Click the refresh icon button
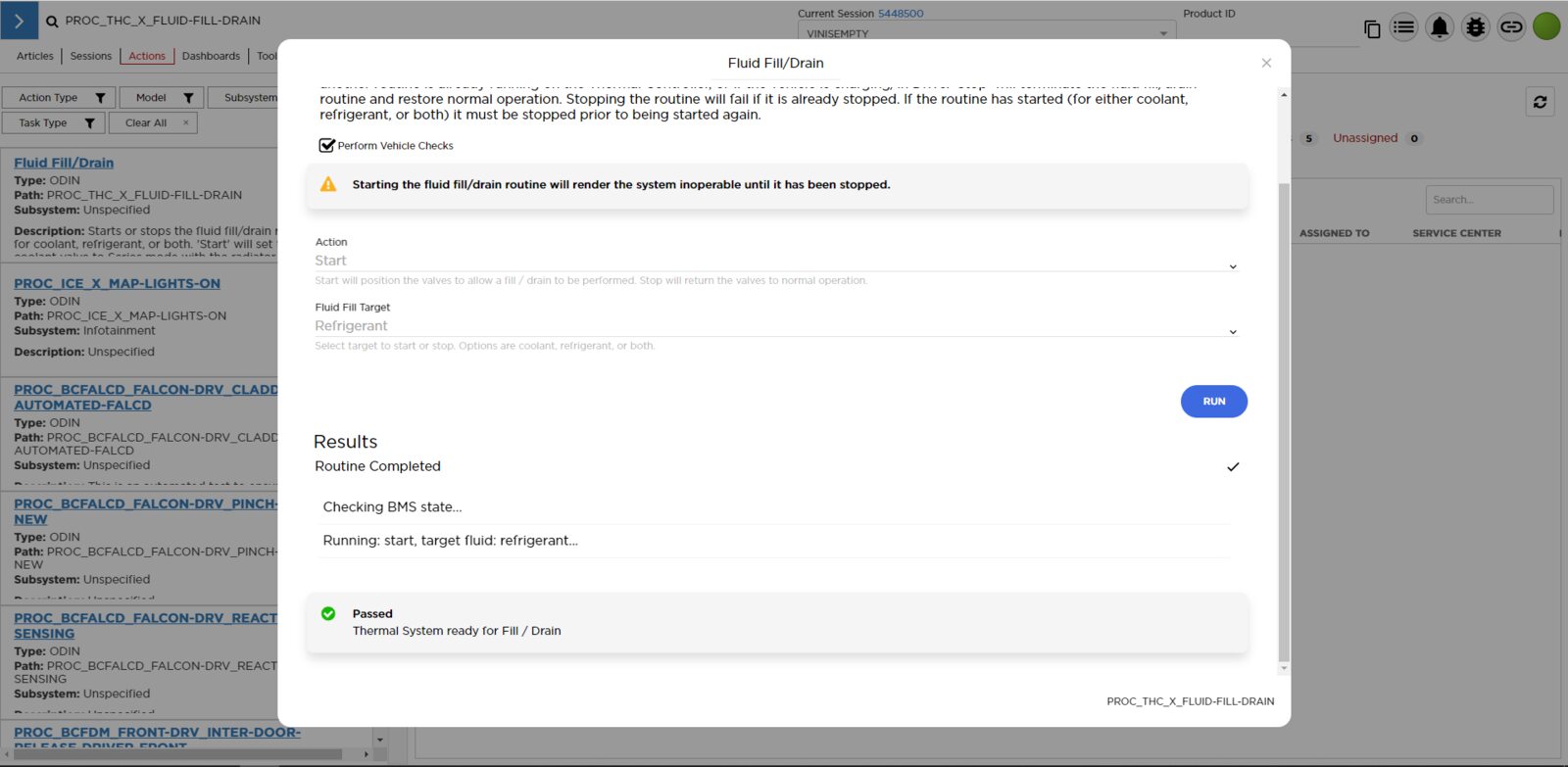The width and height of the screenshot is (1568, 767). [1540, 102]
